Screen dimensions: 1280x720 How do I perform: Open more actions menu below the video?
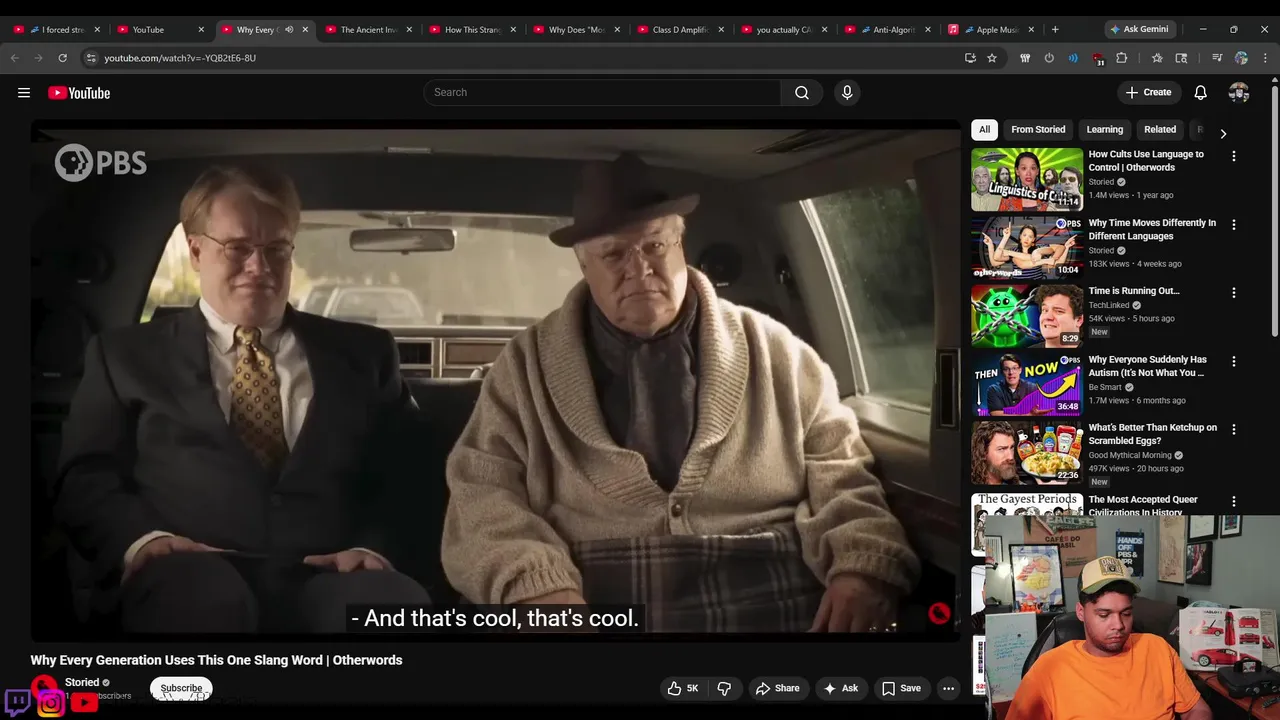pyautogui.click(x=948, y=688)
